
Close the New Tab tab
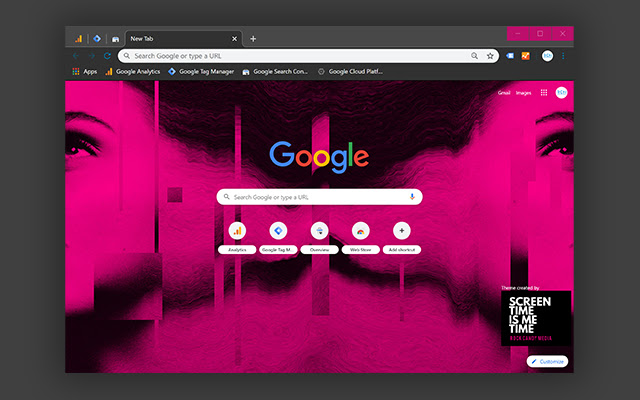(x=234, y=39)
